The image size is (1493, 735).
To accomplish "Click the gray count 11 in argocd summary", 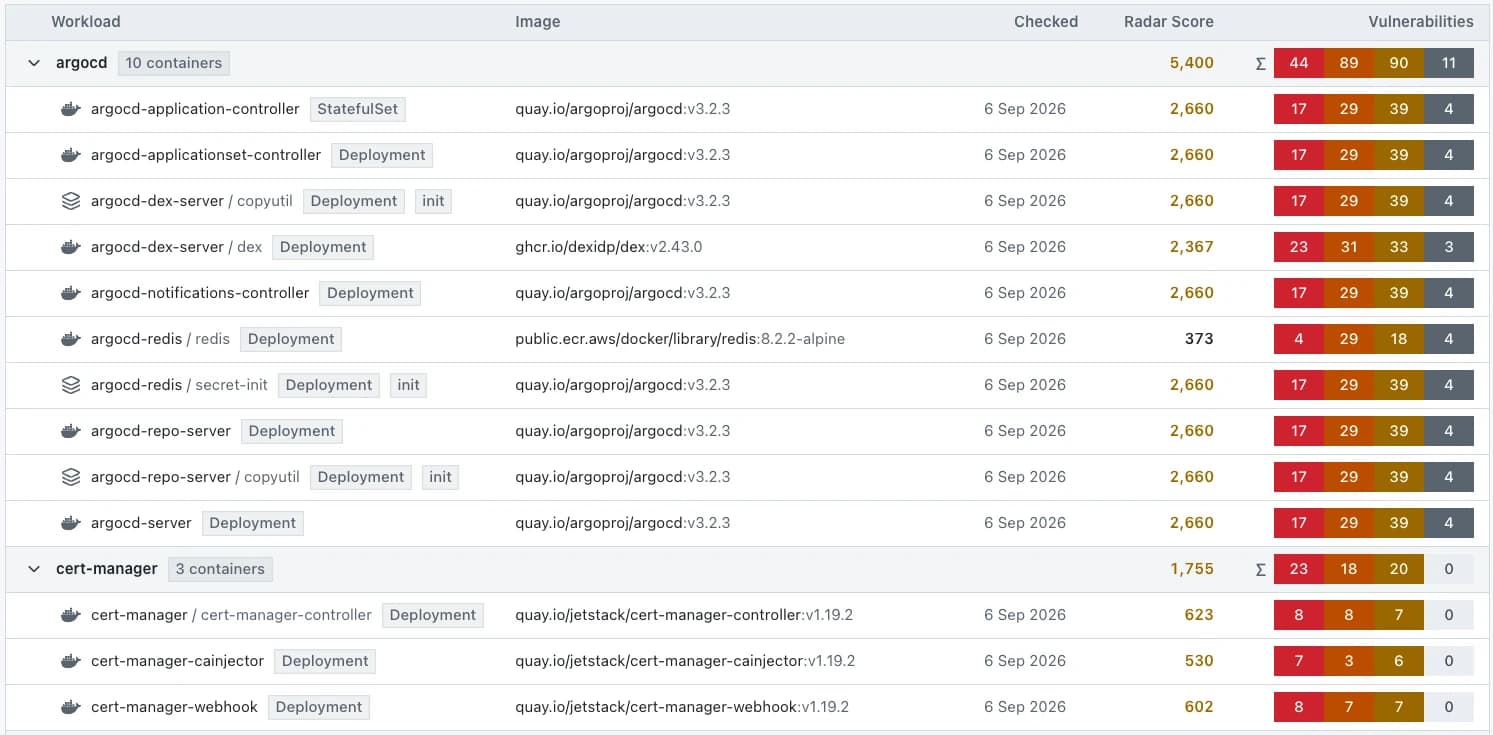I will pos(1449,63).
